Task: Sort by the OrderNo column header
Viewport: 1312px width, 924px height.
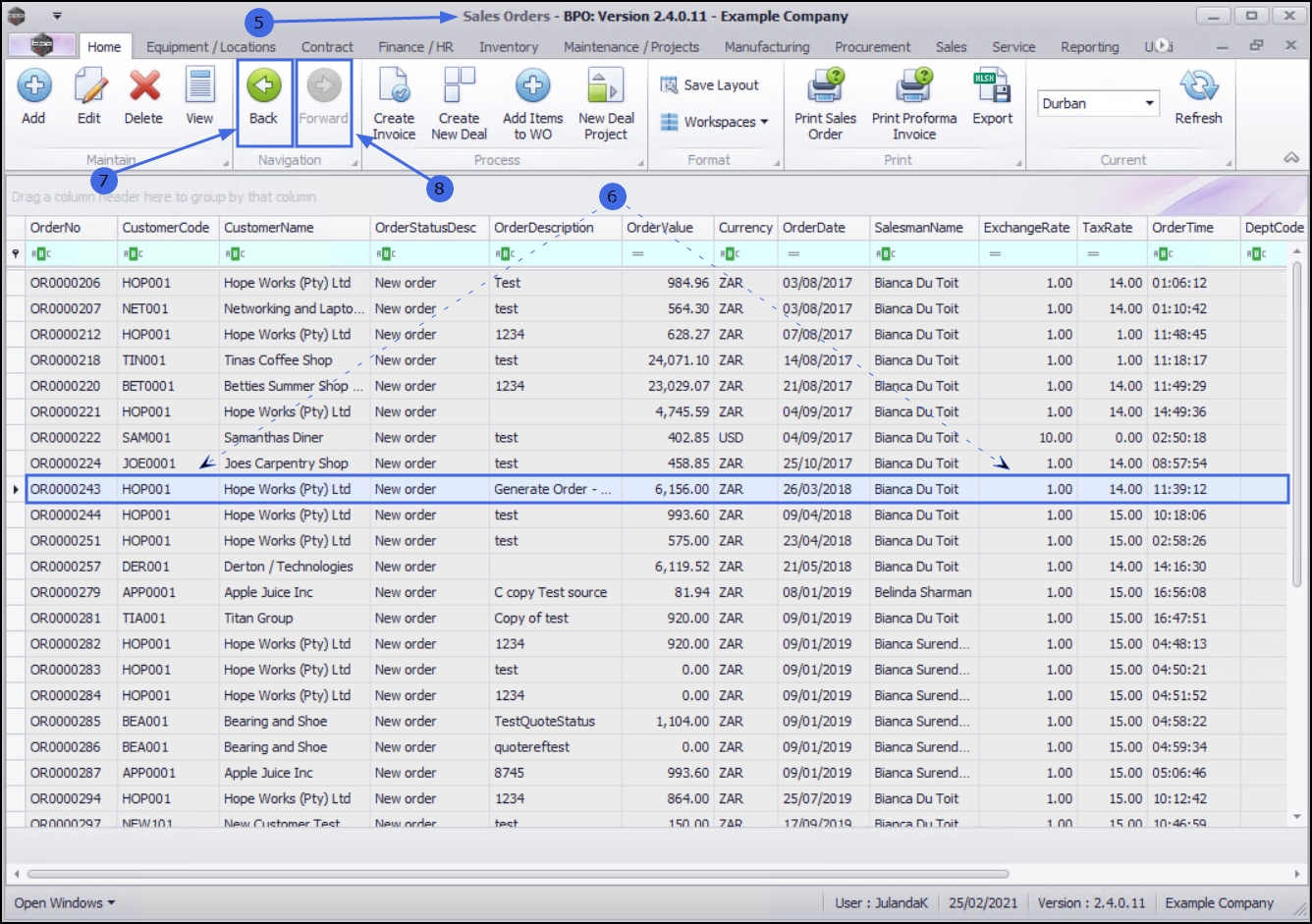Action: pos(71,228)
